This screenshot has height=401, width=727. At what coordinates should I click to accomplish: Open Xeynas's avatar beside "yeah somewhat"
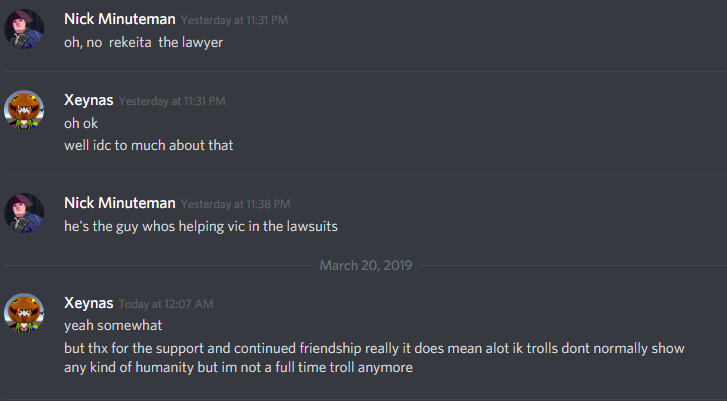click(x=24, y=312)
